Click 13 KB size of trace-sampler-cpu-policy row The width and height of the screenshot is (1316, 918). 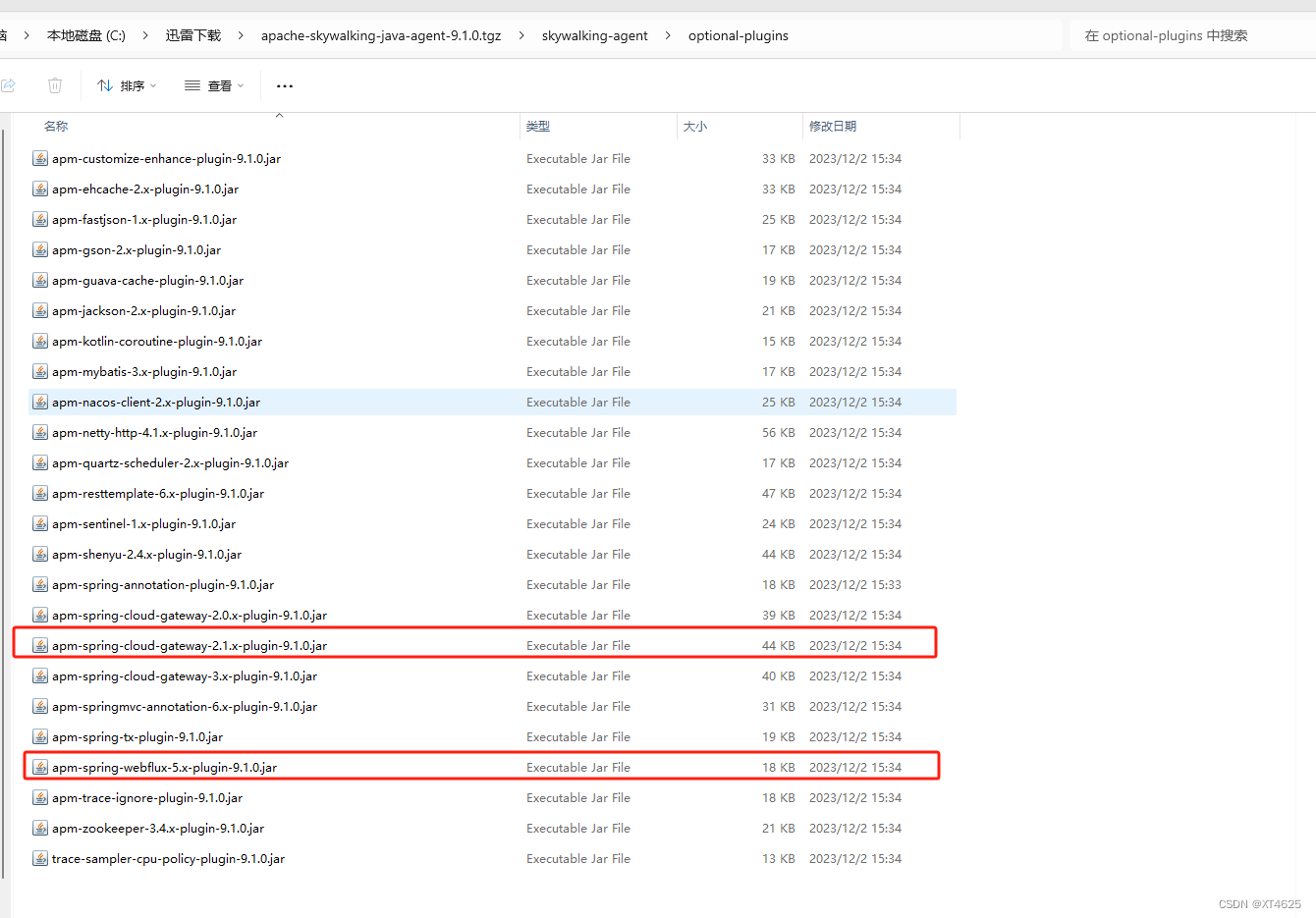pyautogui.click(x=779, y=858)
